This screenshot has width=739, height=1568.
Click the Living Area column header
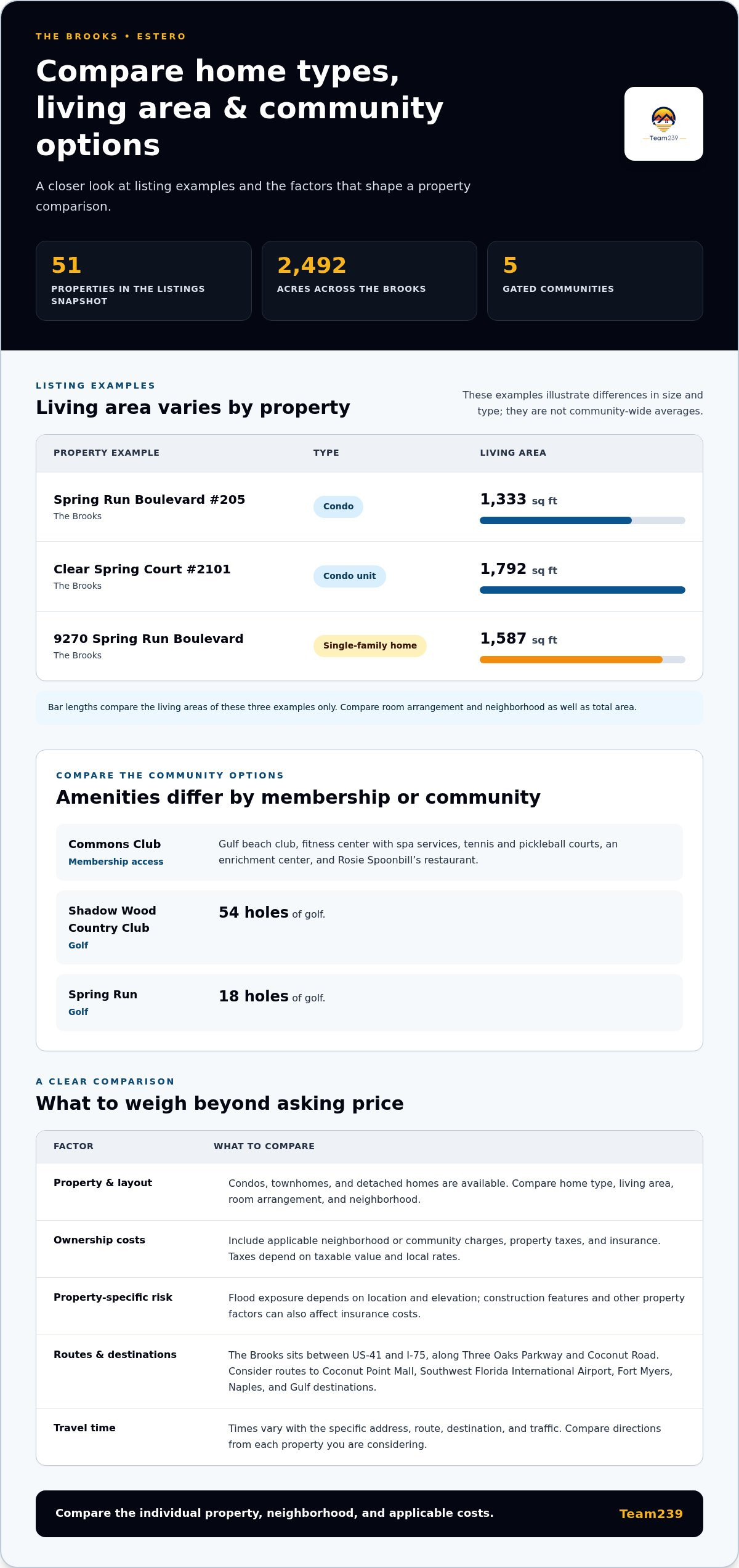513,453
